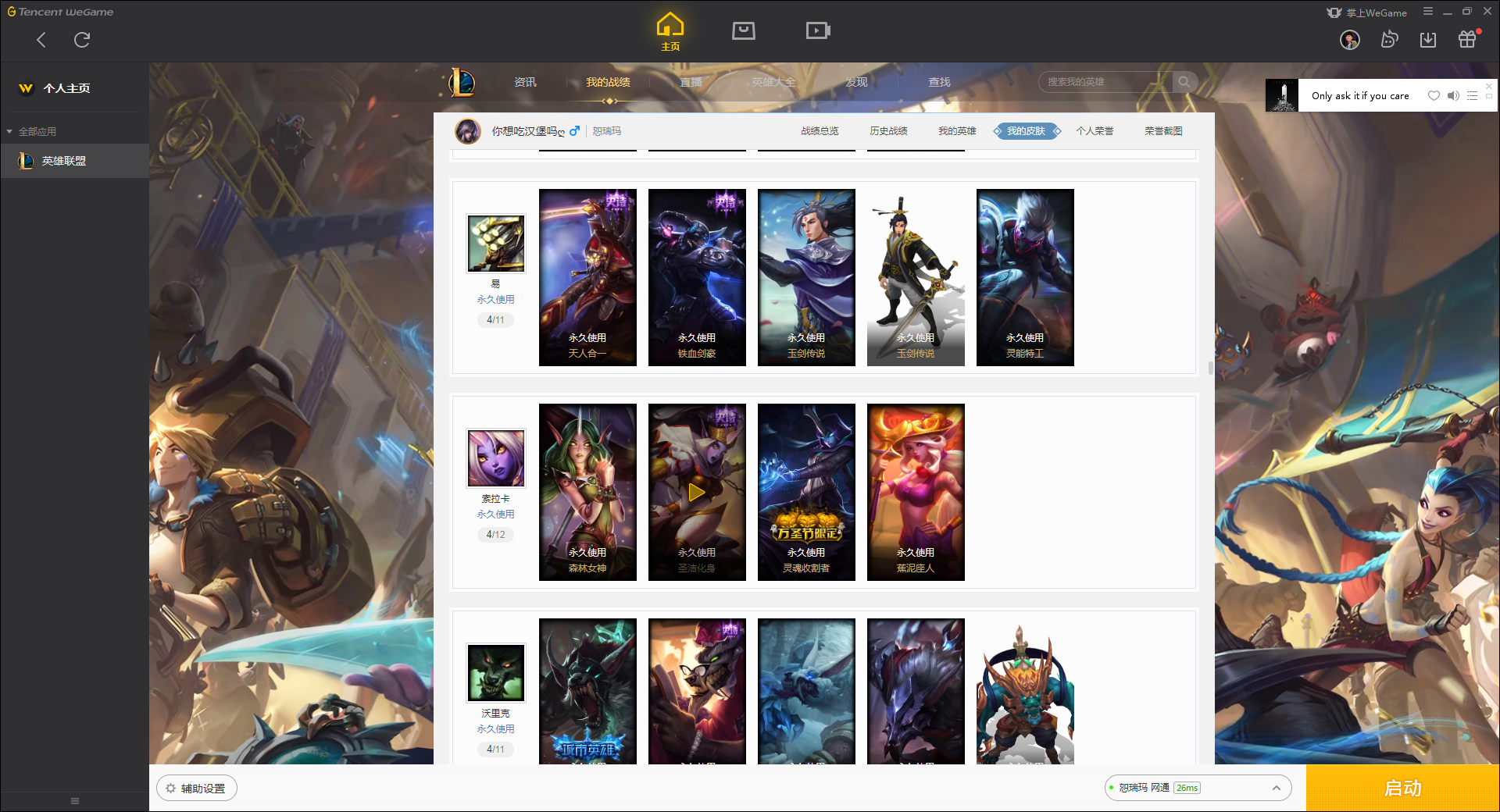Switch to 历史战绩 sub-tab
Image resolution: width=1500 pixels, height=812 pixels.
[888, 131]
